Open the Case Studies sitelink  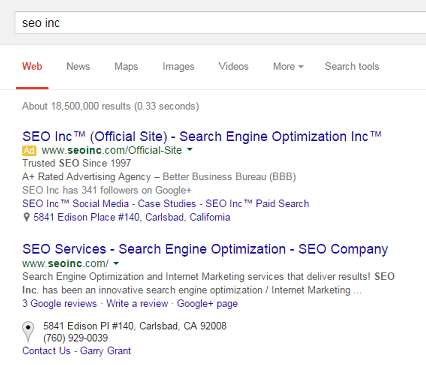click(x=167, y=203)
